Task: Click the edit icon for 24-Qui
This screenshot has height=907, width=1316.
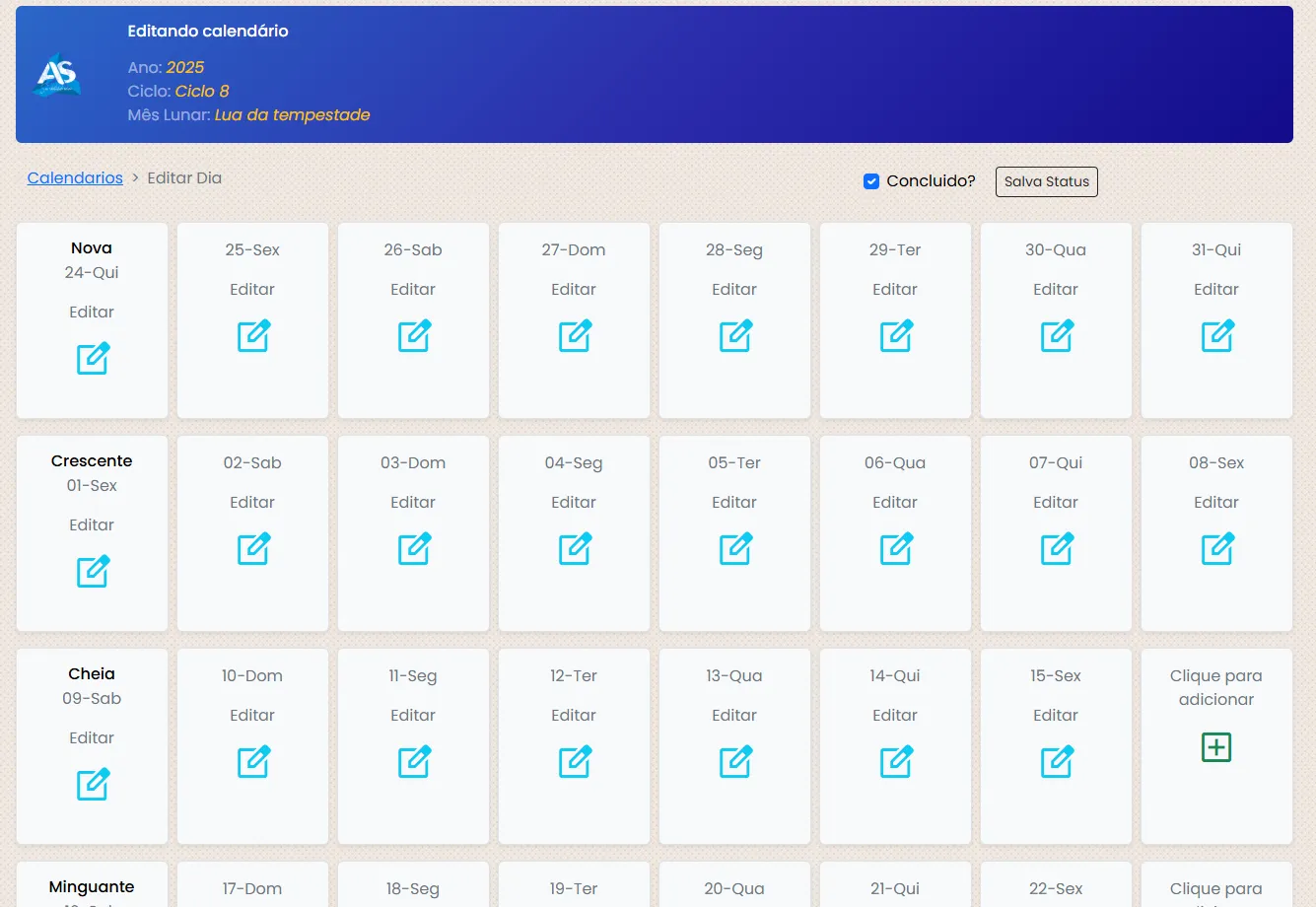Action: [x=93, y=358]
